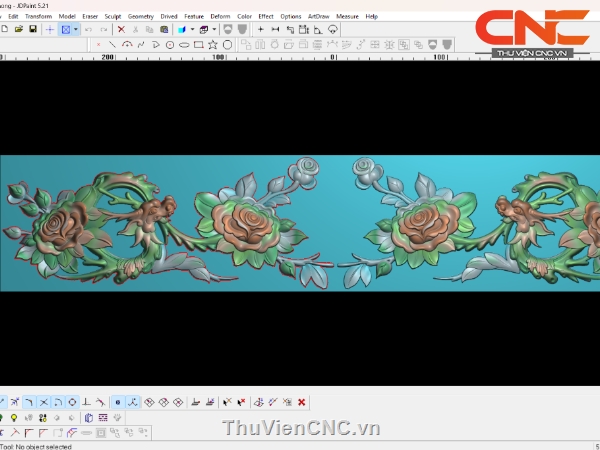
Task: Click the red X delete icon in top toolbar
Action: pyautogui.click(x=121, y=30)
